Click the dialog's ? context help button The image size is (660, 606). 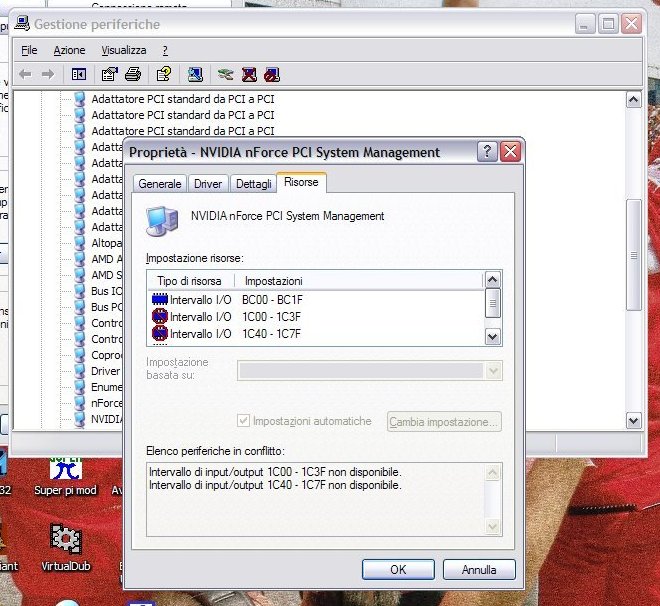(487, 151)
